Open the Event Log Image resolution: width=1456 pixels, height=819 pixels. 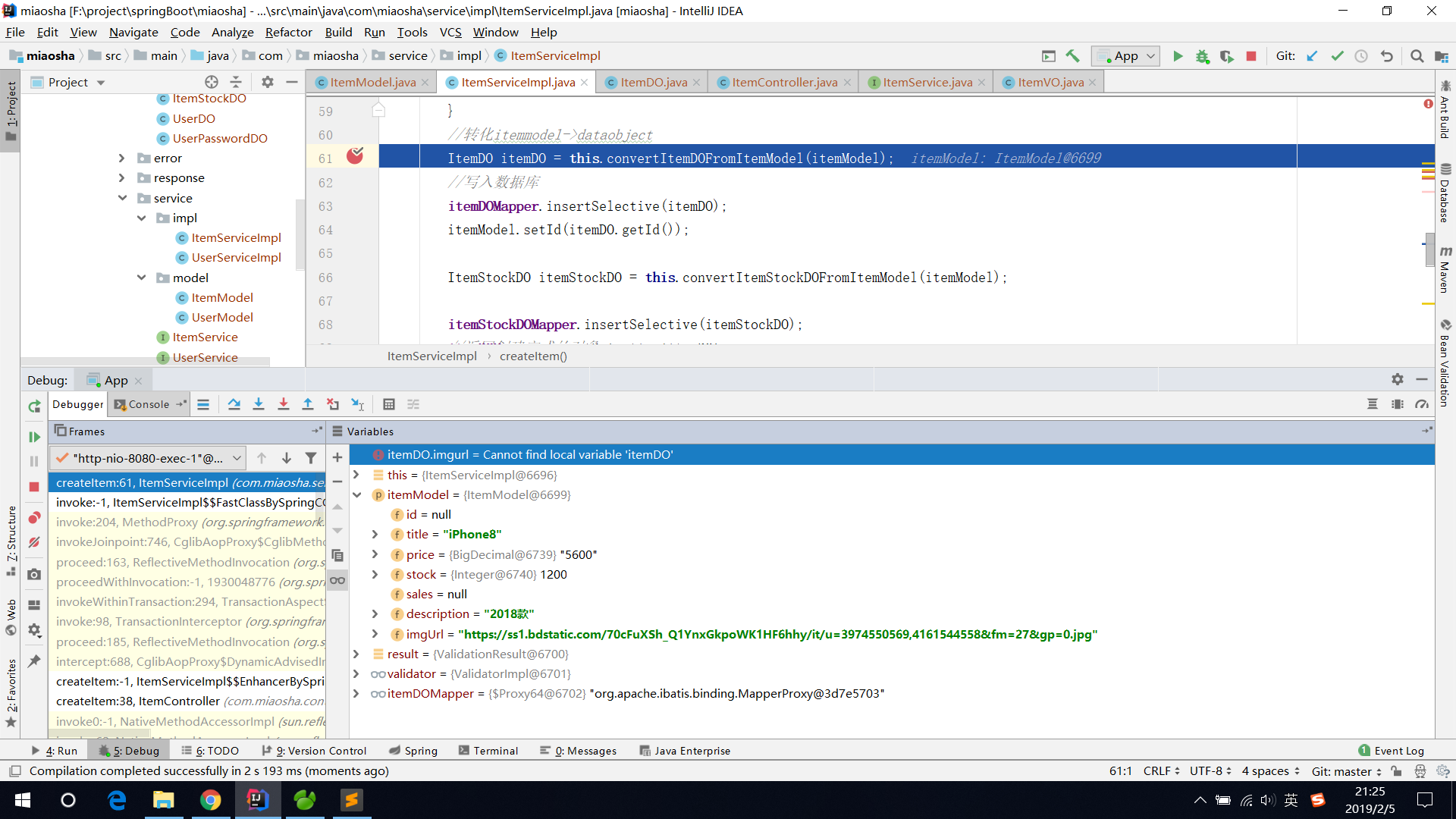click(1391, 751)
